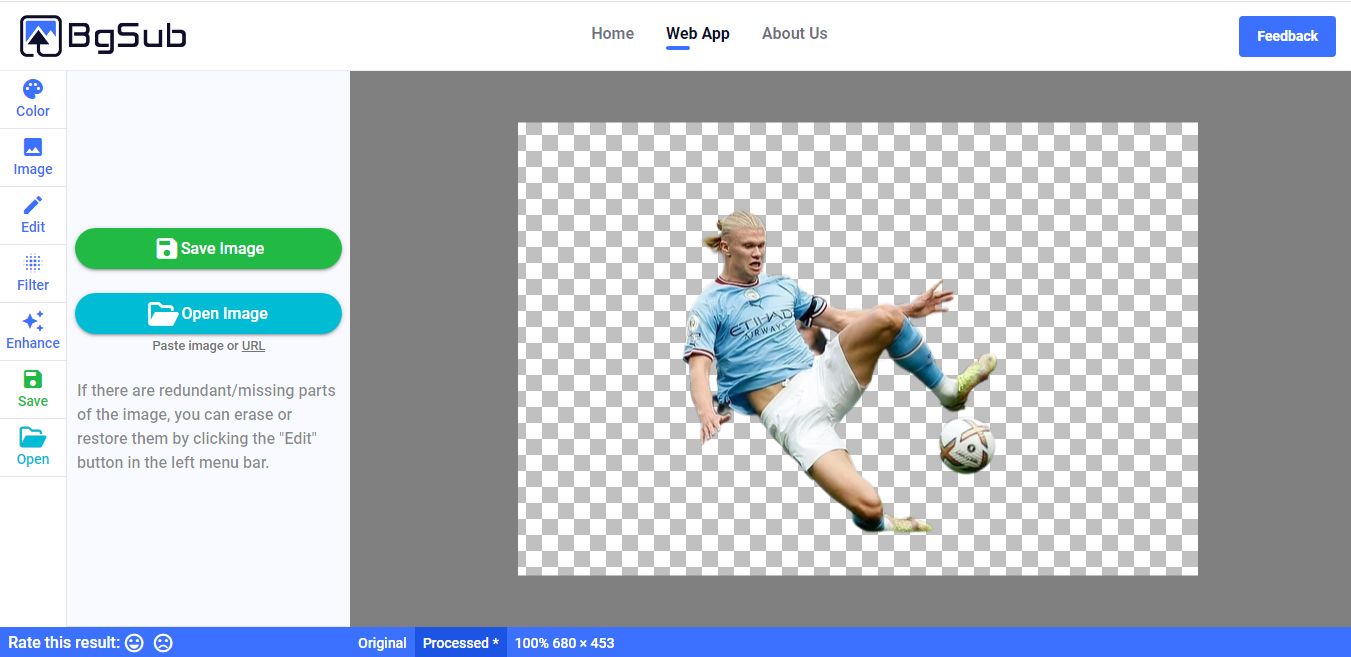1351x657 pixels.
Task: Select the Enhance sparkle tool
Action: [x=33, y=331]
